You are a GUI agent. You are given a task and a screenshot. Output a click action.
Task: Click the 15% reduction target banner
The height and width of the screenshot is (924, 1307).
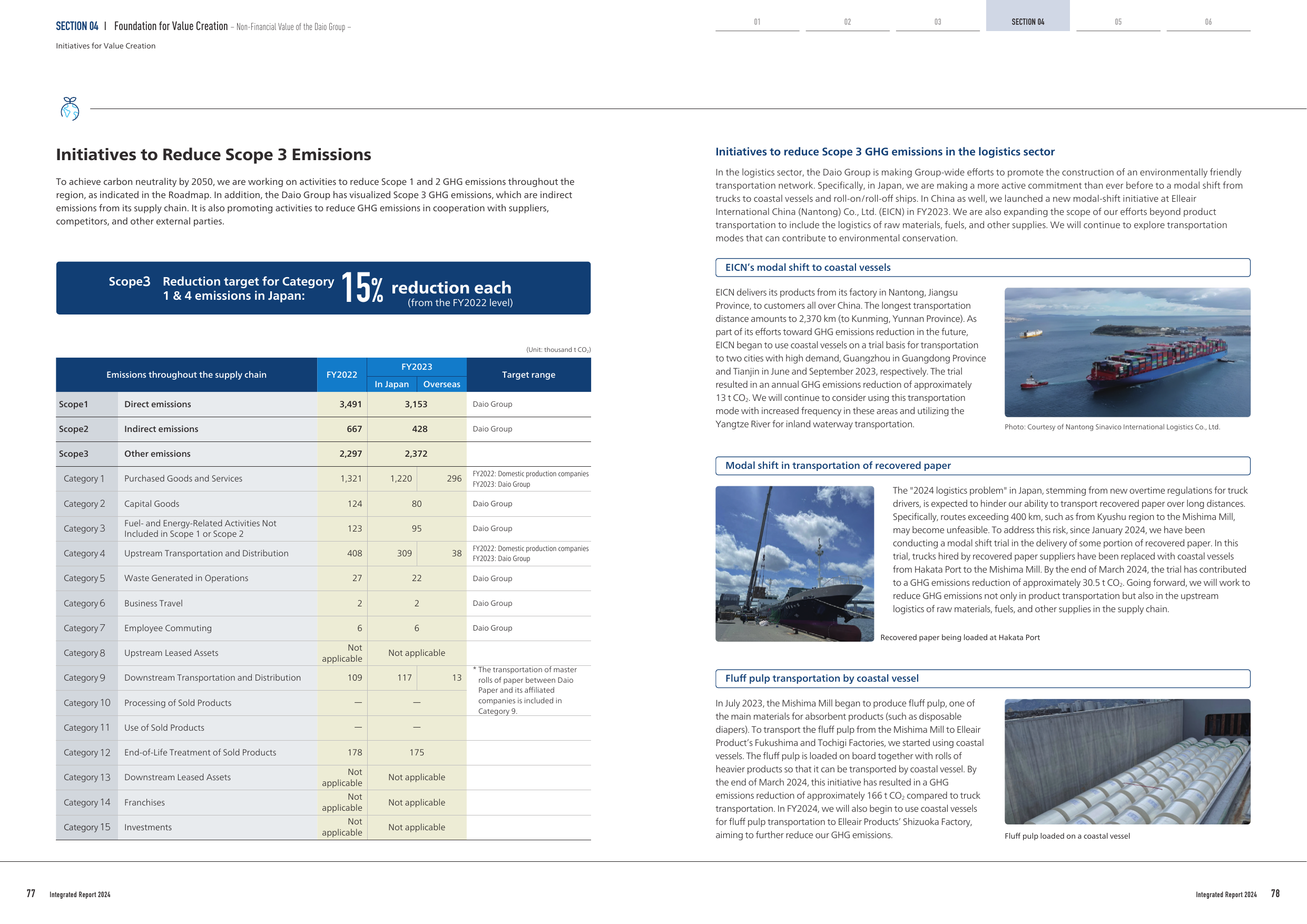(323, 288)
